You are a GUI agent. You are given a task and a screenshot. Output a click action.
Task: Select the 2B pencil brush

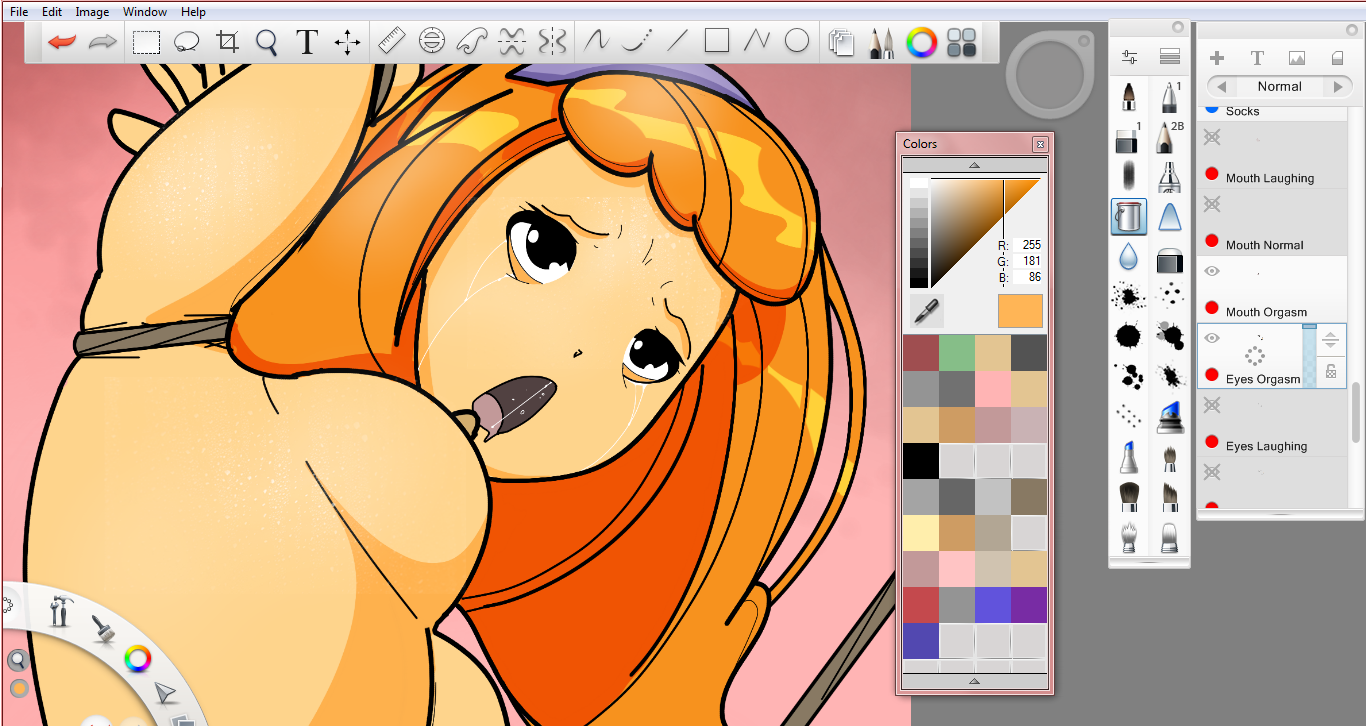[x=1168, y=137]
